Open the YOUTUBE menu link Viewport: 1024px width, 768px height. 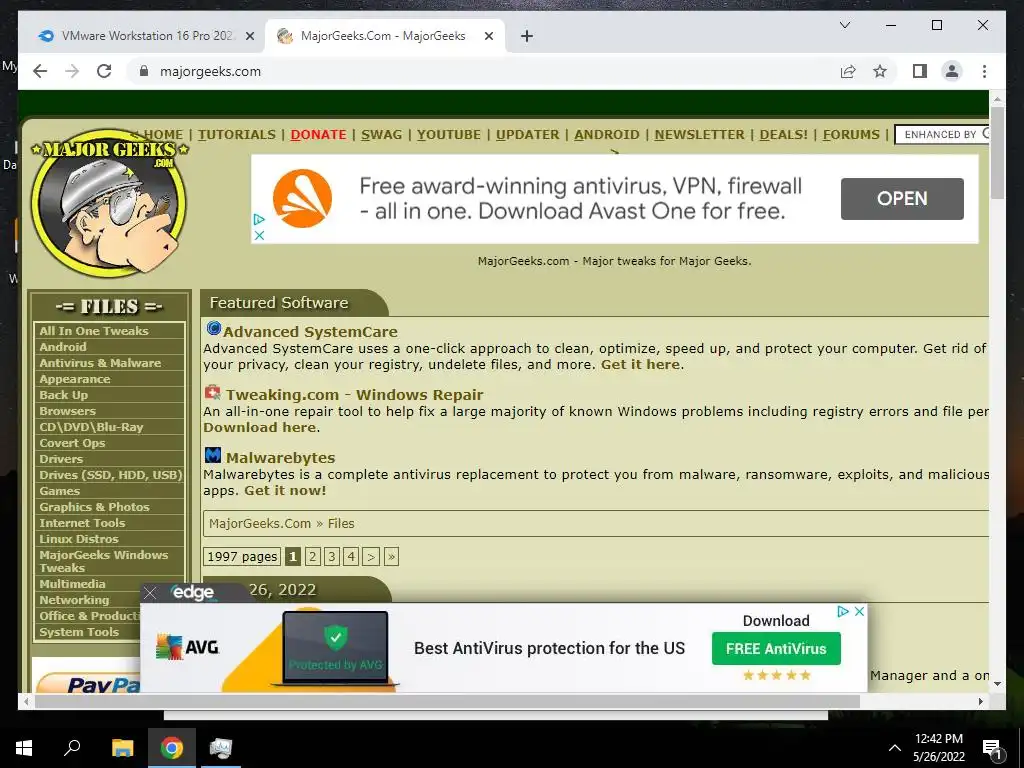point(449,135)
